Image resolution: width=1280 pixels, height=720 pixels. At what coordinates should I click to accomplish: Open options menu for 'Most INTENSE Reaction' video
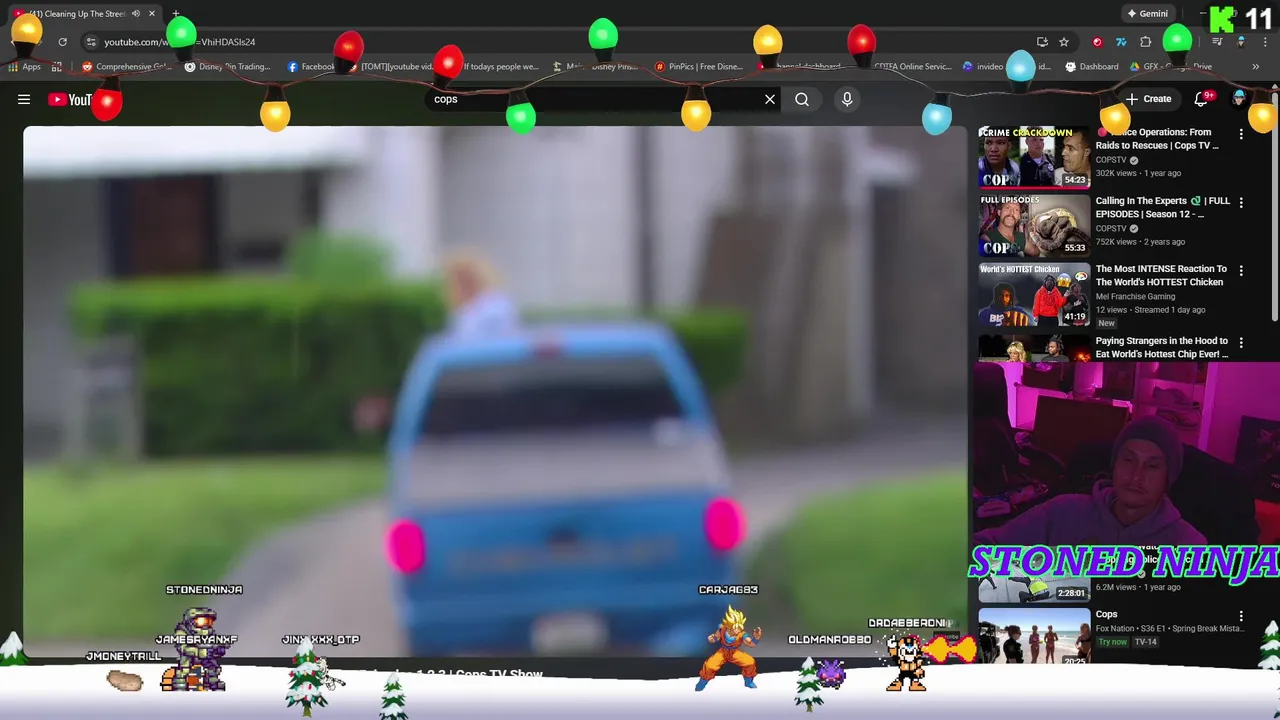click(x=1241, y=270)
